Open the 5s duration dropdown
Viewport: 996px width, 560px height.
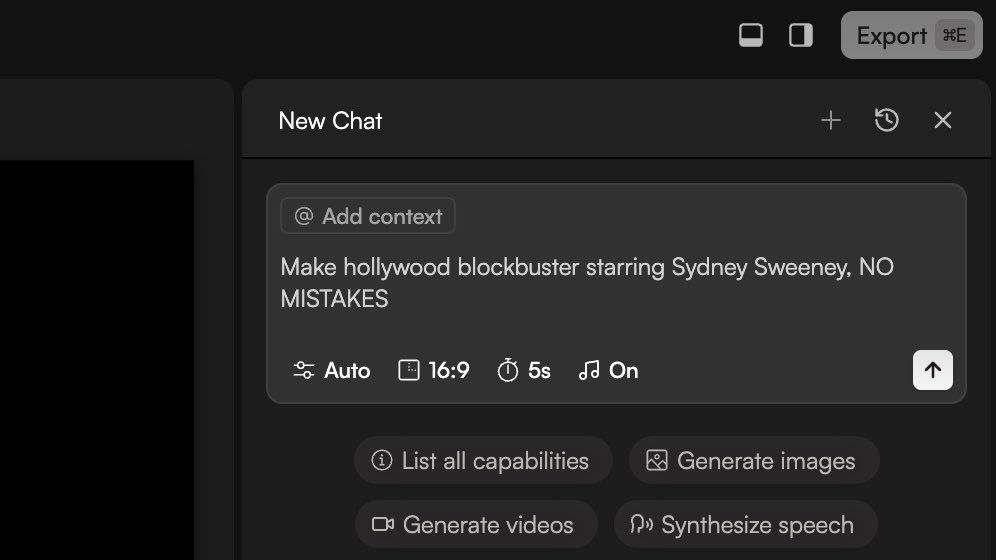click(523, 370)
